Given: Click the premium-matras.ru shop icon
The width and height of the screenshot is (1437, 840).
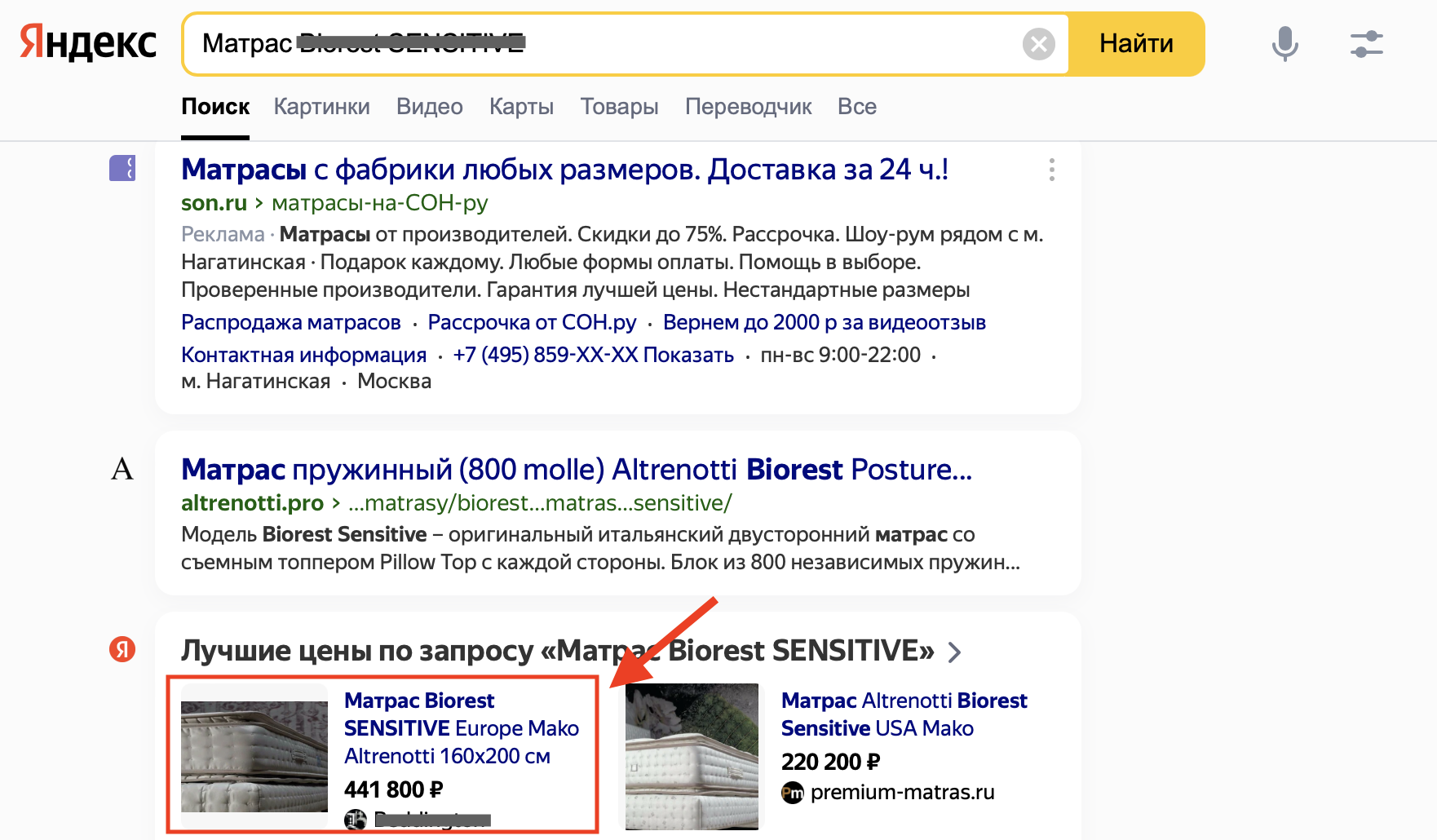Looking at the screenshot, I should (x=792, y=792).
